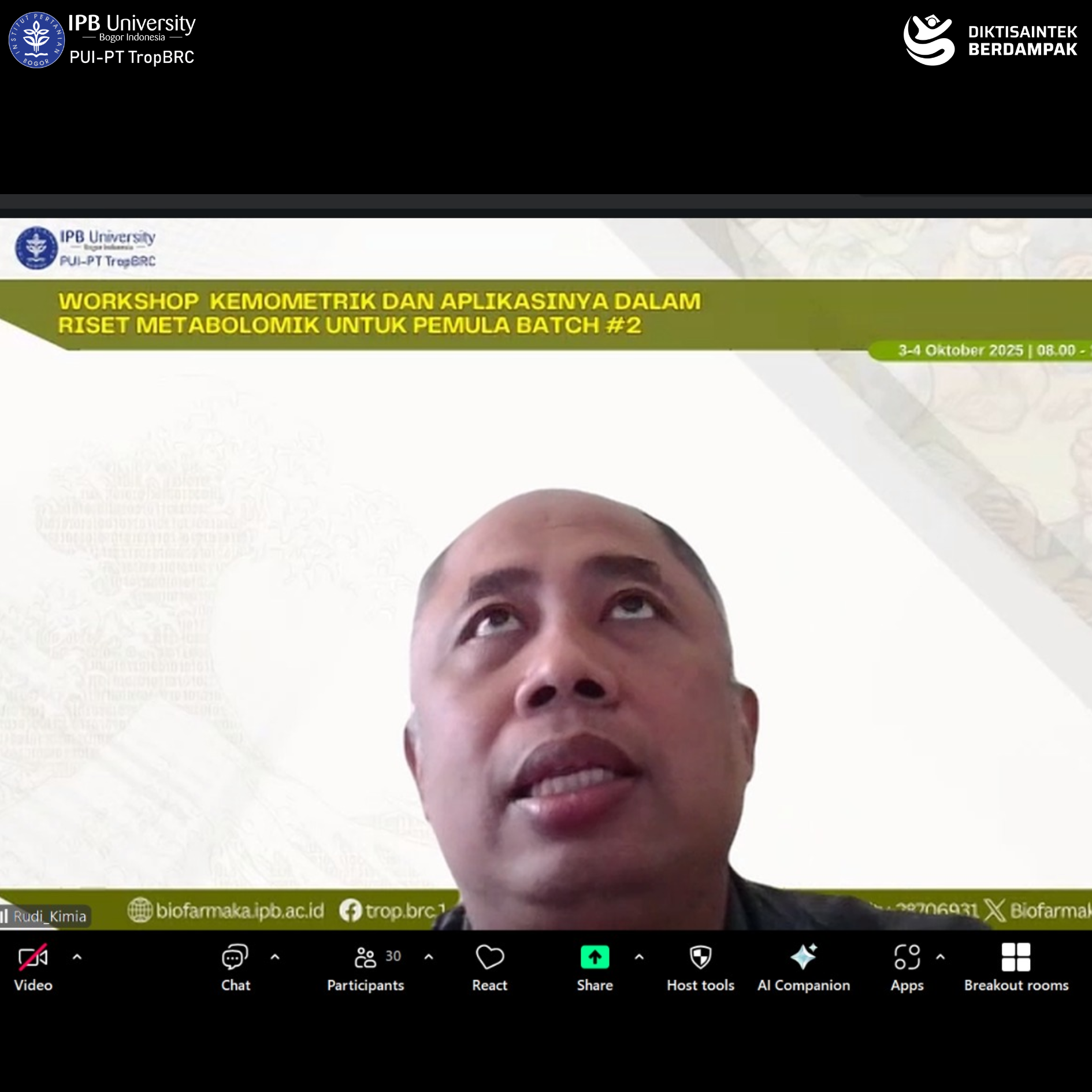Open Breakout rooms
Image resolution: width=1092 pixels, height=1092 pixels.
(1016, 958)
